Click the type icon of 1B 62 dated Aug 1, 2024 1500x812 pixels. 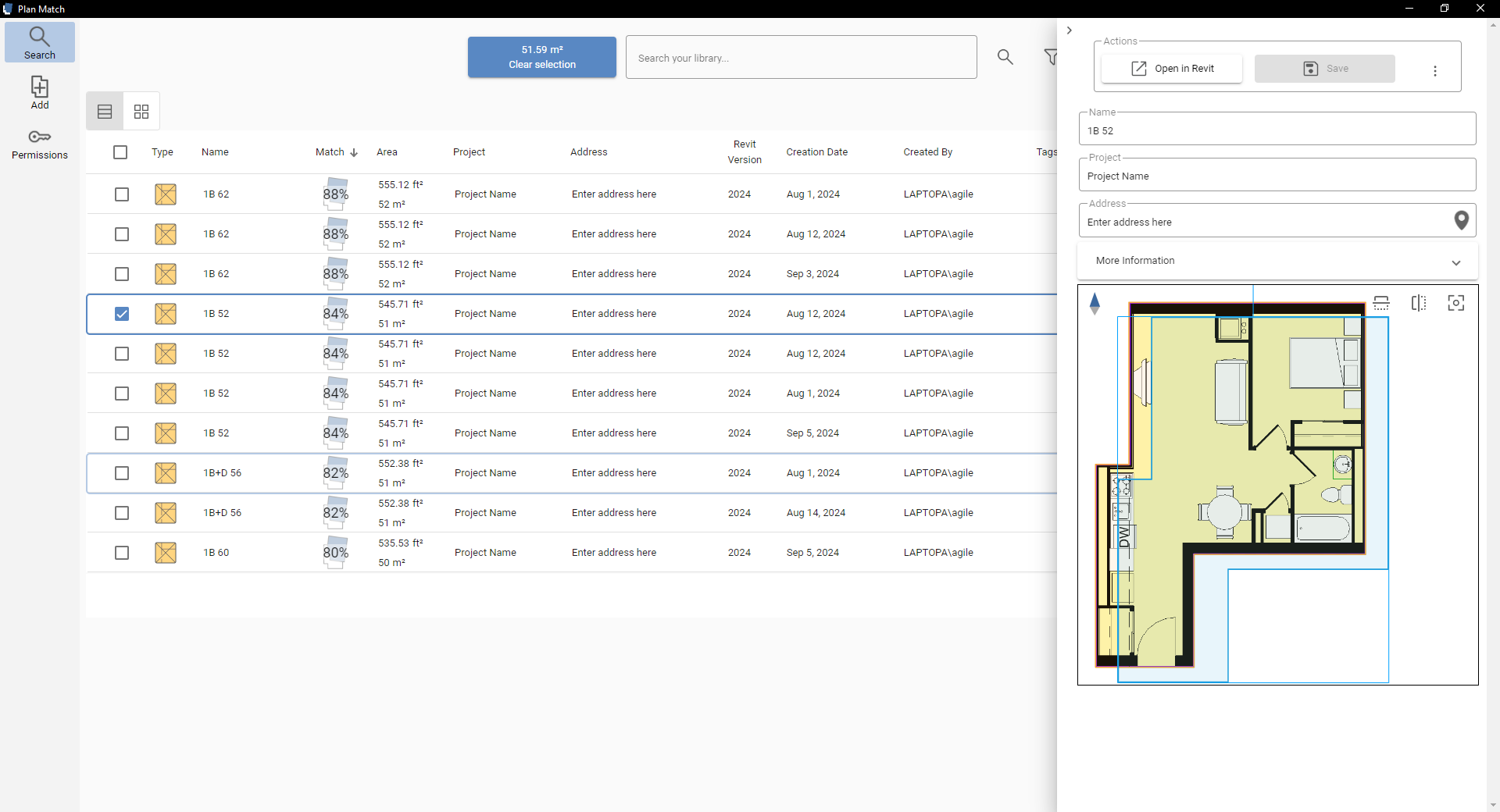166,194
